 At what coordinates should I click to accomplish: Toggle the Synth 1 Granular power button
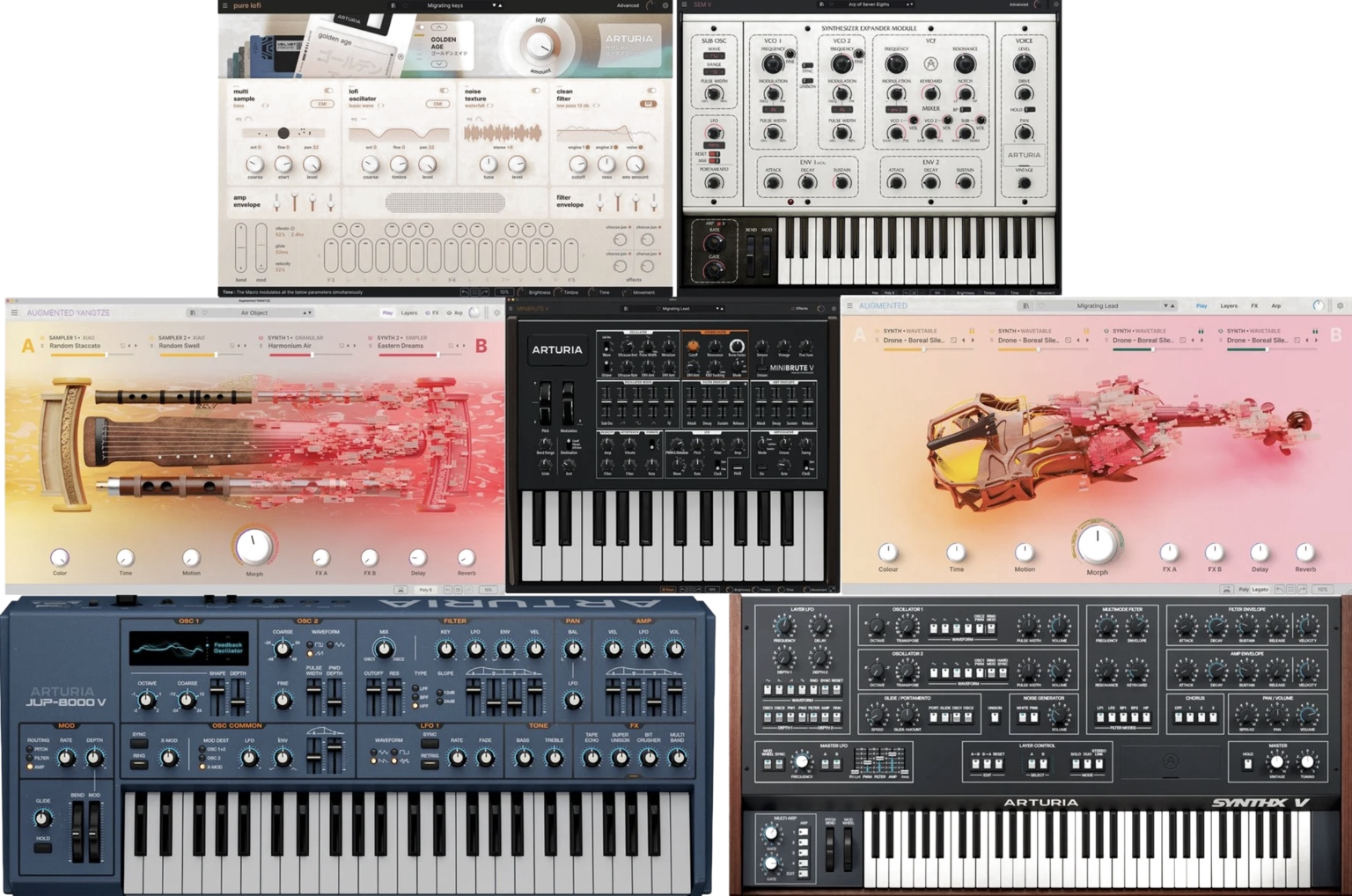coord(261,338)
